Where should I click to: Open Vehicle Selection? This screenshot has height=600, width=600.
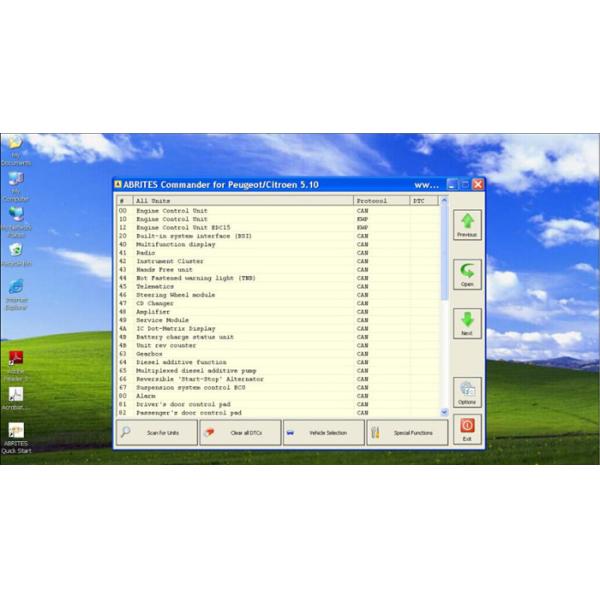322,432
